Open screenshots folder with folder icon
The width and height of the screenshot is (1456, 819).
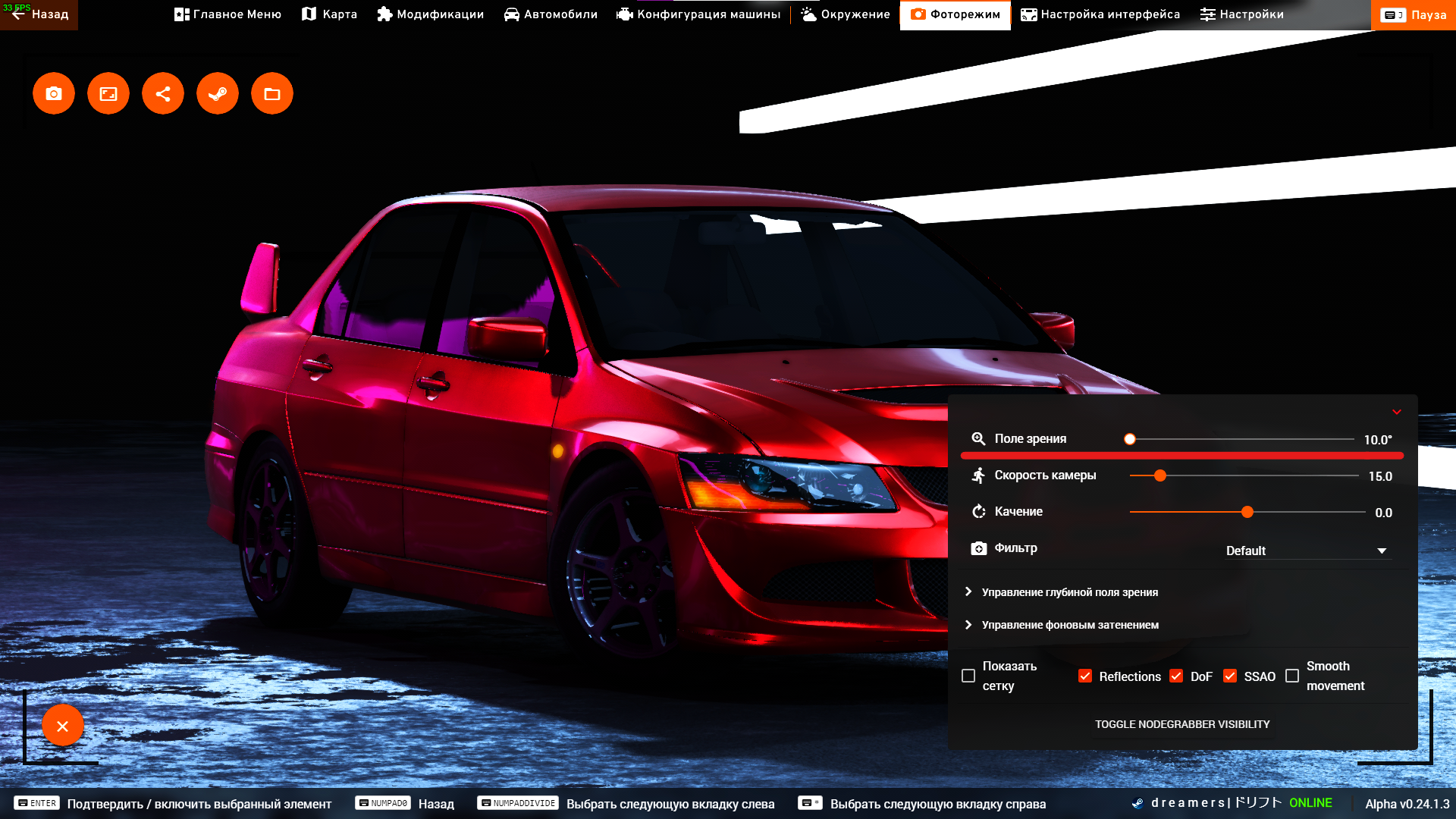click(272, 93)
